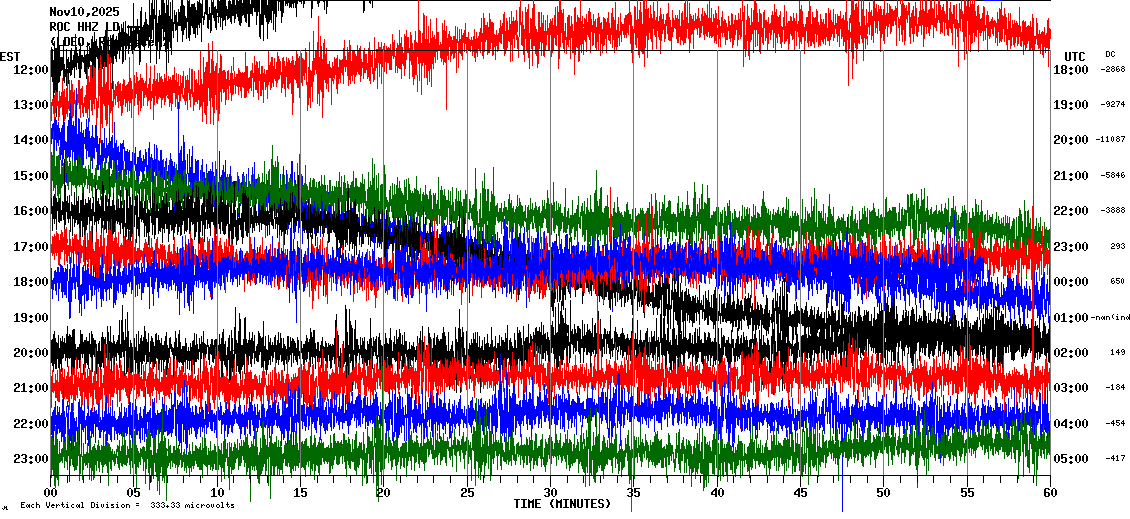
Task: Click the 23:00 EST label on left axis
Action: [x=32, y=458]
